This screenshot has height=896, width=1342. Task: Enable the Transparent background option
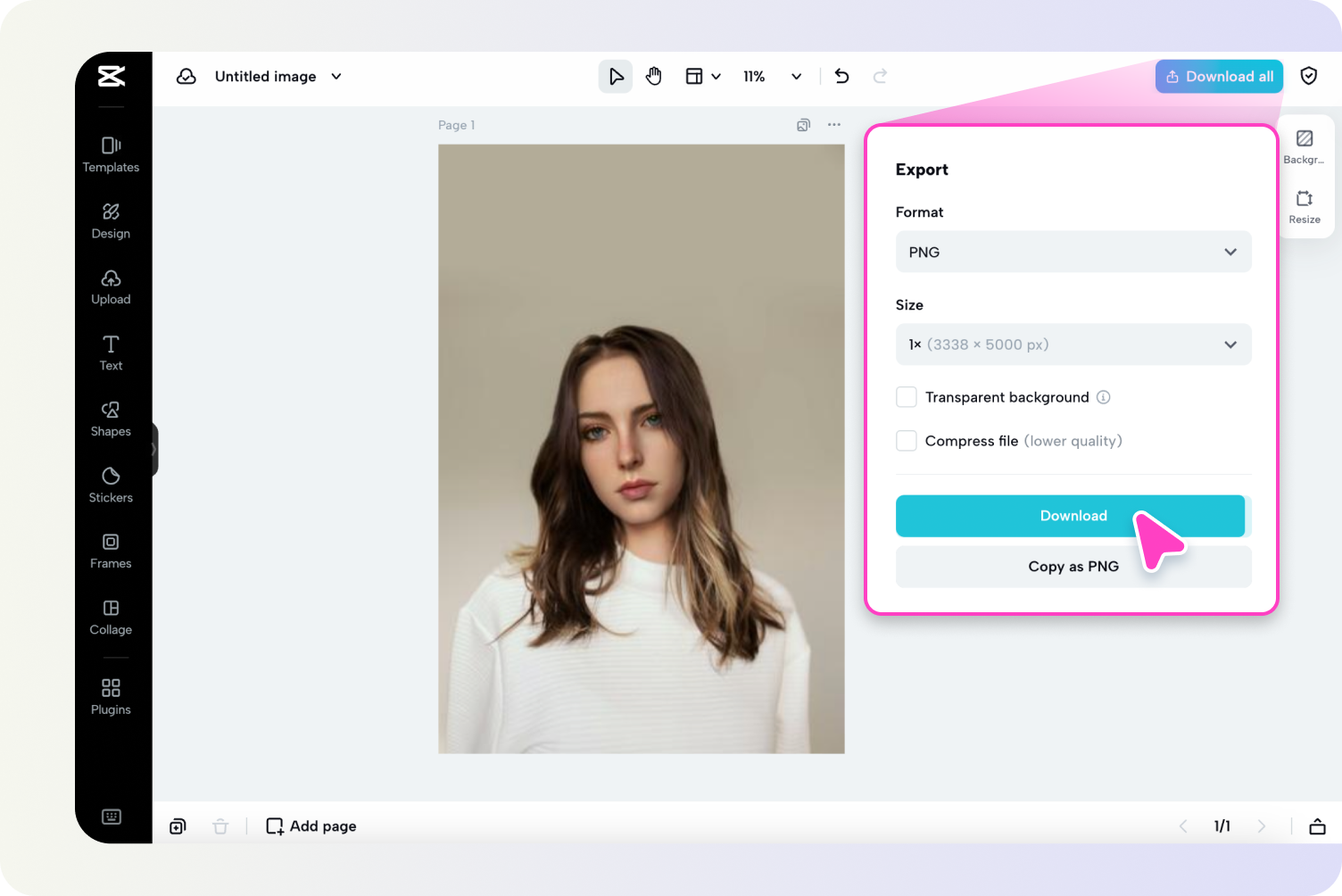pyautogui.click(x=906, y=396)
